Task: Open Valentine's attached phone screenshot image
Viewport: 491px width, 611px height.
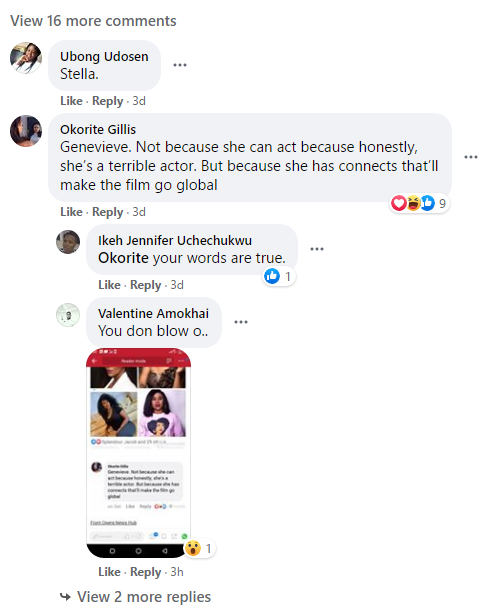Action: point(138,452)
